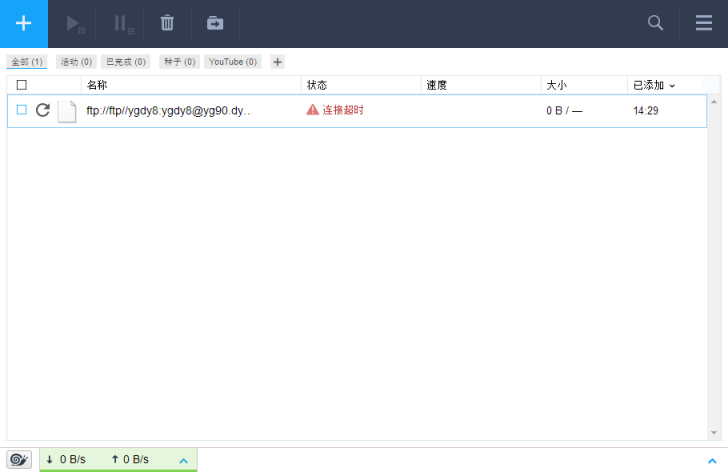Add a new filter tab with plus
This screenshot has height=472, width=728.
277,62
